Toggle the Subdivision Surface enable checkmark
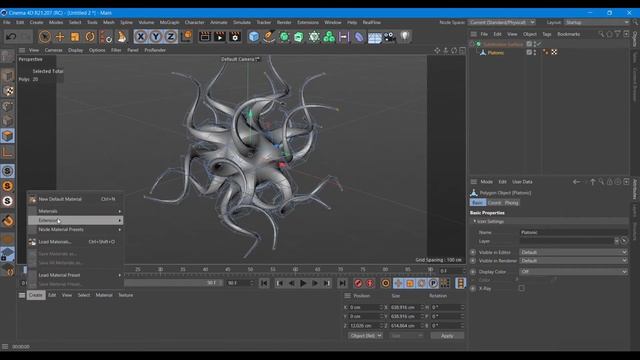The width and height of the screenshot is (640, 360). (x=540, y=44)
